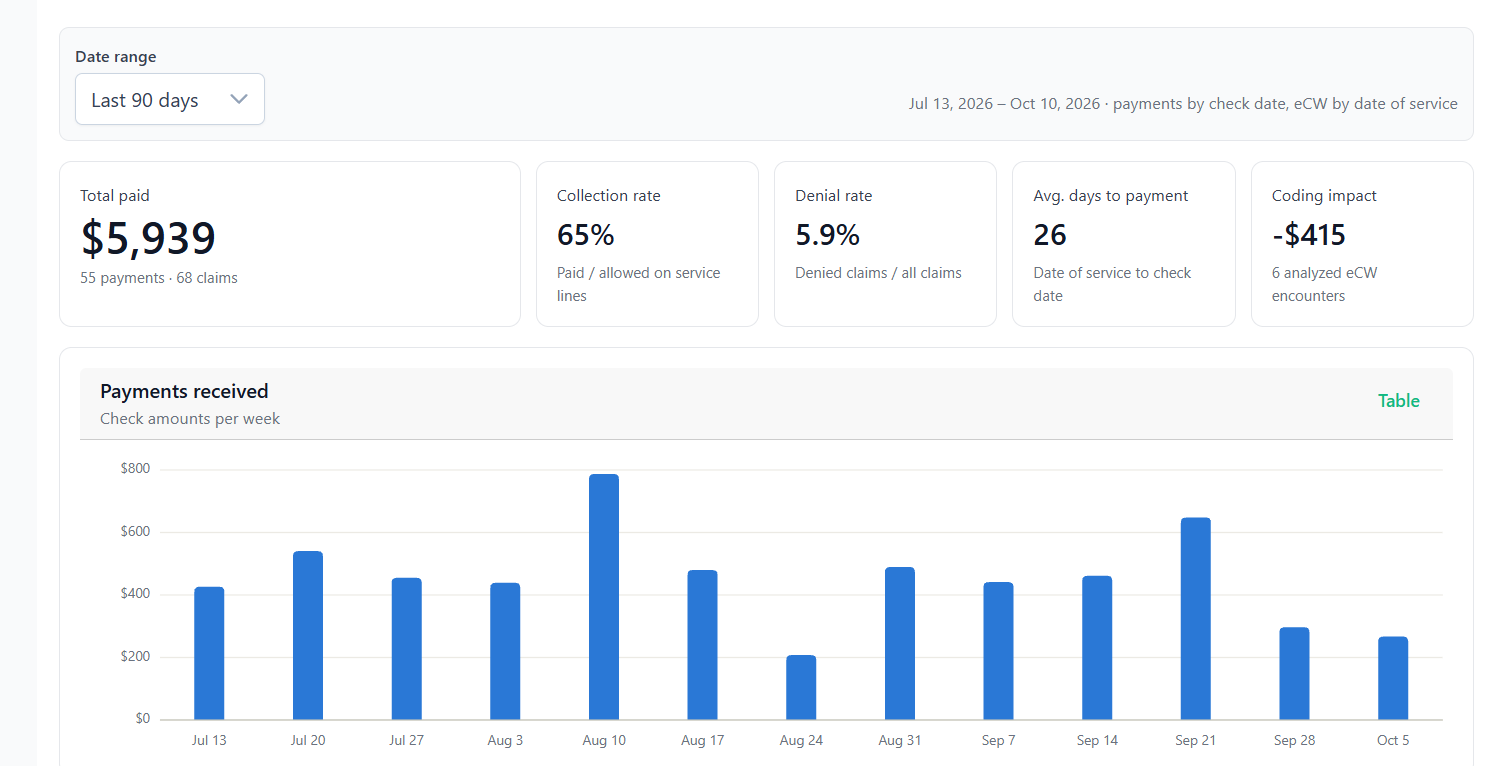Viewport: 1488px width, 766px height.
Task: Click the Aug 17 week bar
Action: 702,645
